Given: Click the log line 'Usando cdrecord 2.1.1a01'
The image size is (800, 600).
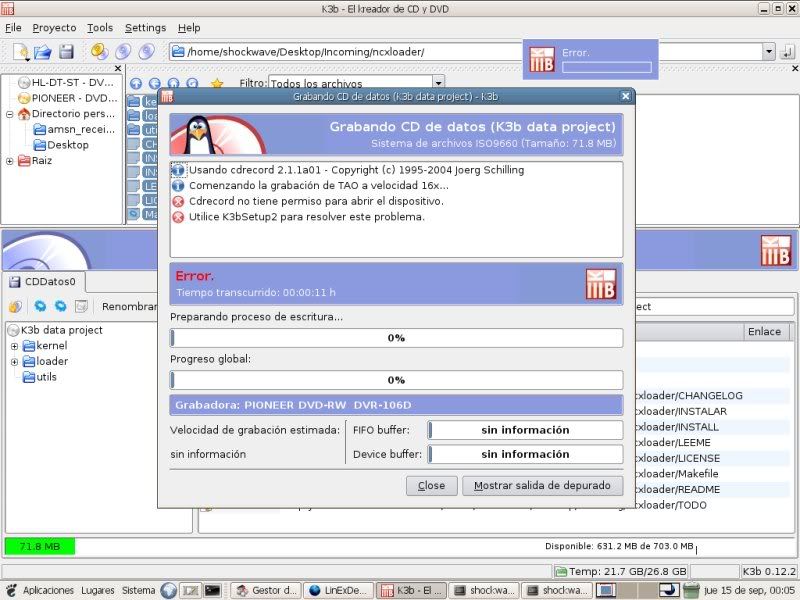Looking at the screenshot, I should click(348, 170).
